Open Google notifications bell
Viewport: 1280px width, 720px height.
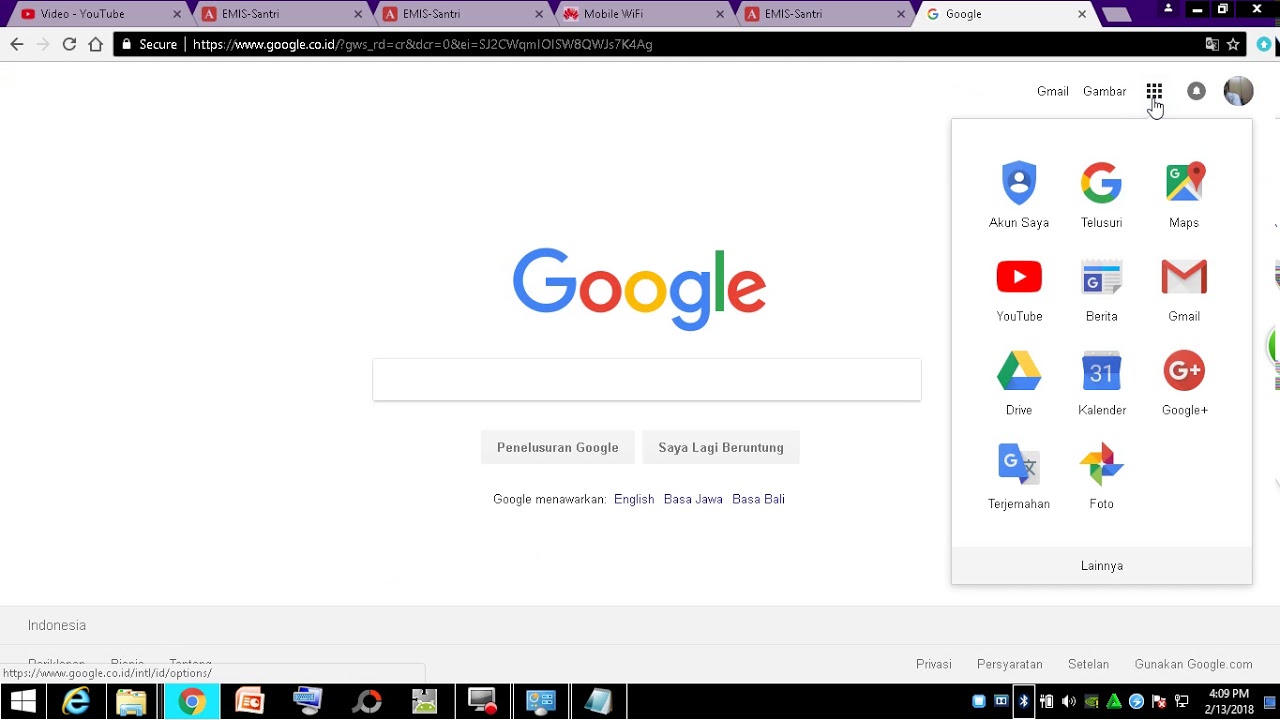(x=1196, y=91)
